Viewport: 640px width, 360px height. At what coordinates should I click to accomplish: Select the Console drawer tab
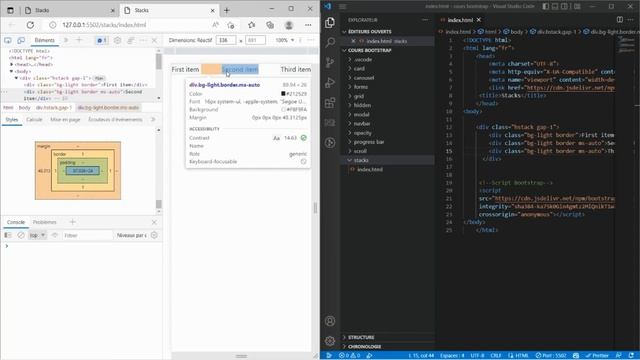click(16, 222)
